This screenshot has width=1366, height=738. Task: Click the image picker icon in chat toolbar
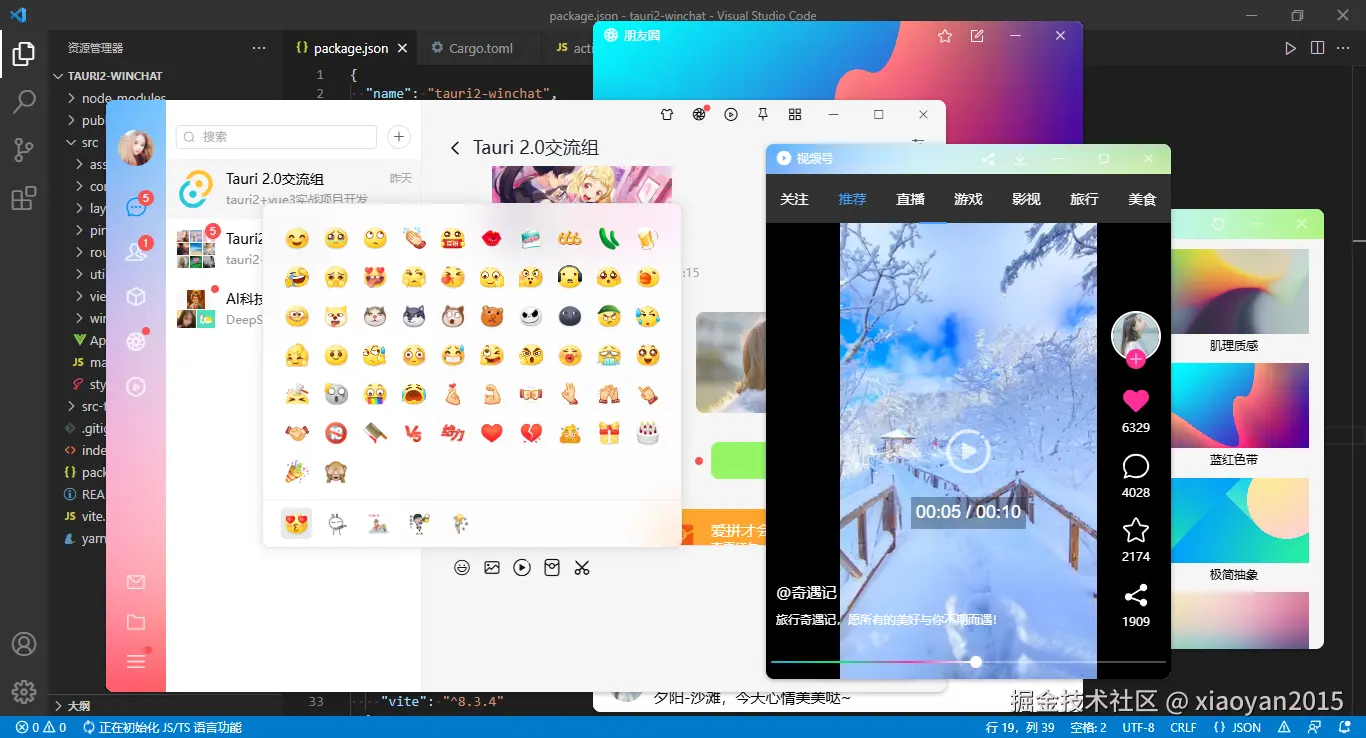[x=492, y=568]
